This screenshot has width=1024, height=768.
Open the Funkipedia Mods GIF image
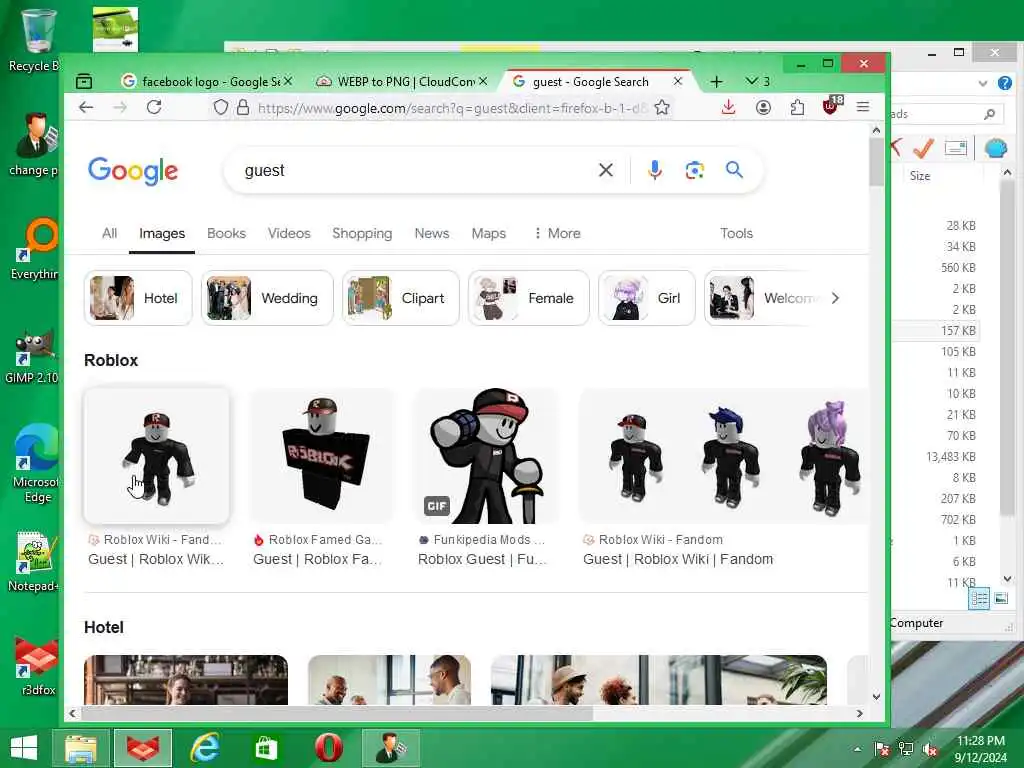coord(487,455)
